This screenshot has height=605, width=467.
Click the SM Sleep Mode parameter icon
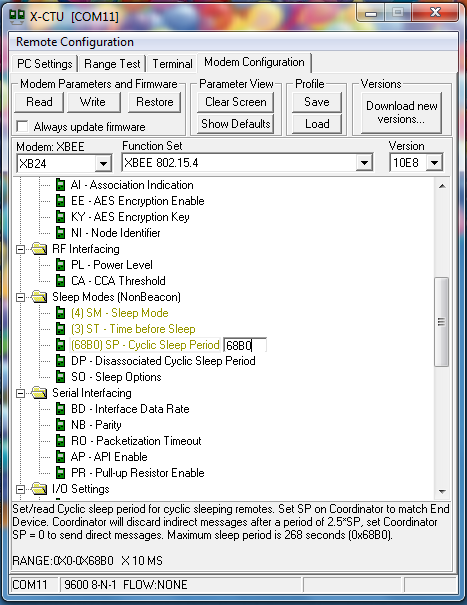(x=60, y=313)
